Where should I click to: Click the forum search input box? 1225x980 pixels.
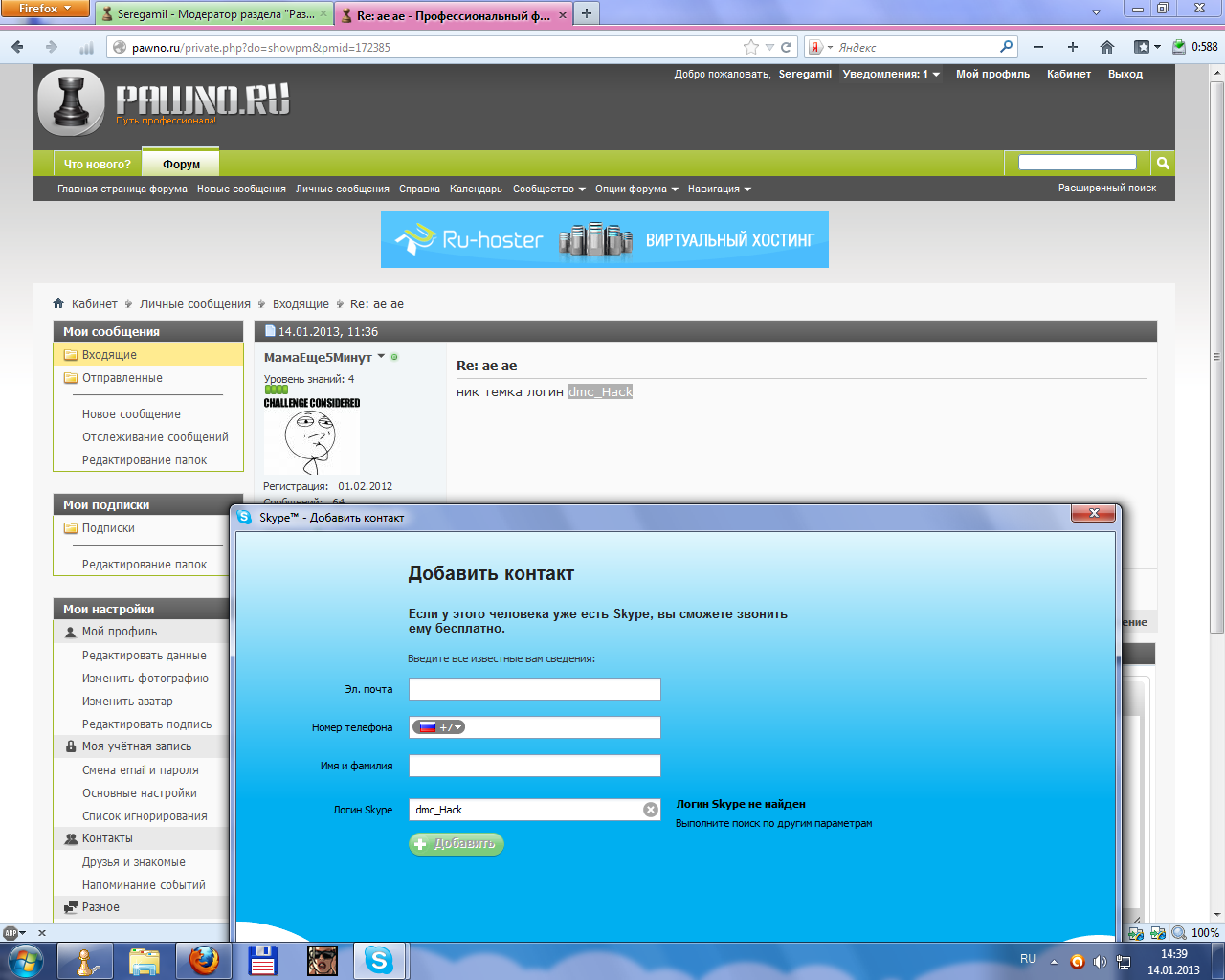coord(1078,163)
